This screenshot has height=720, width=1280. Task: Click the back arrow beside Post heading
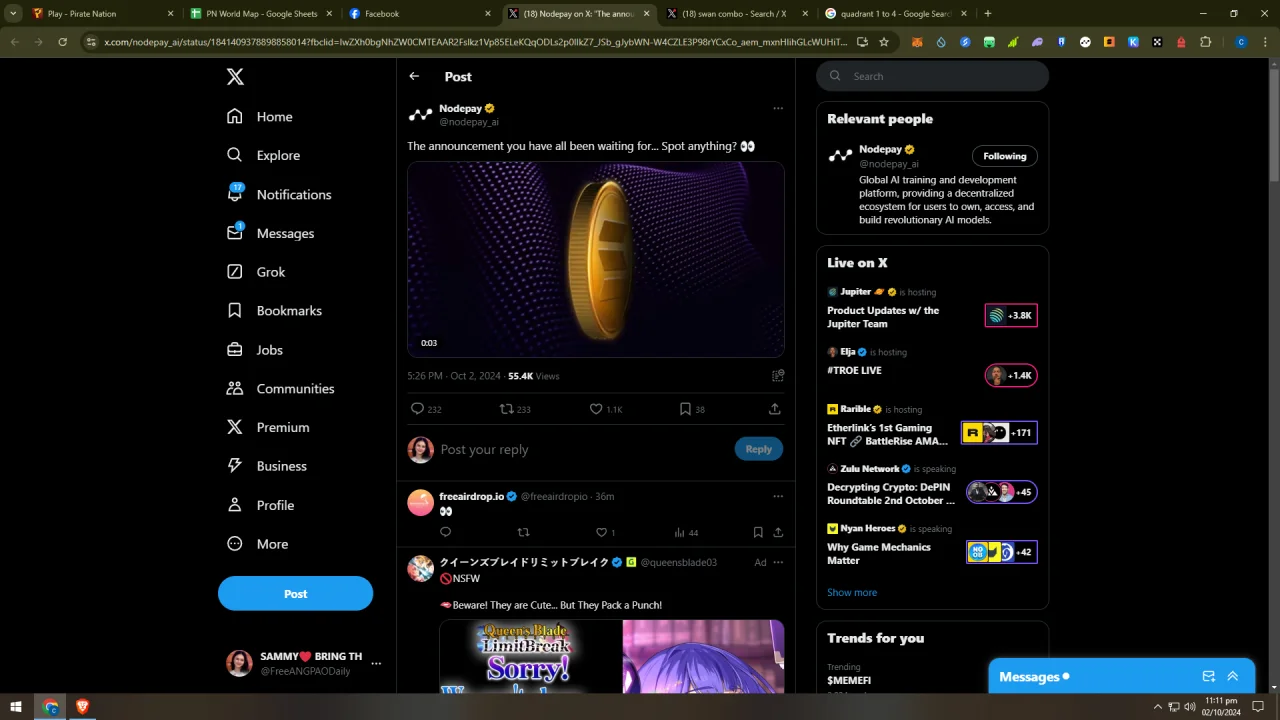414,76
